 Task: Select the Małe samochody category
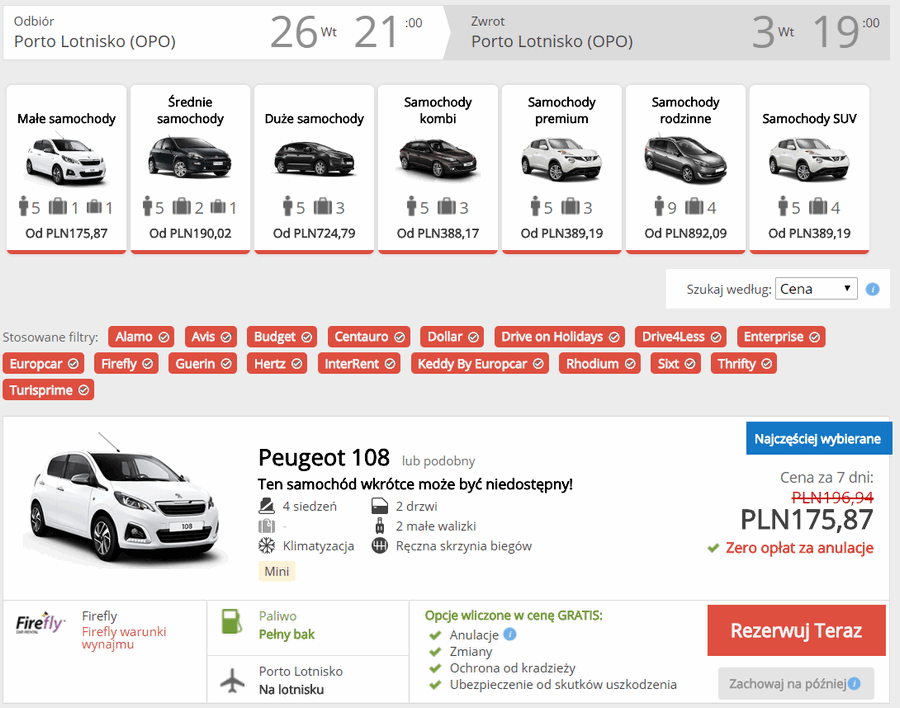point(67,169)
